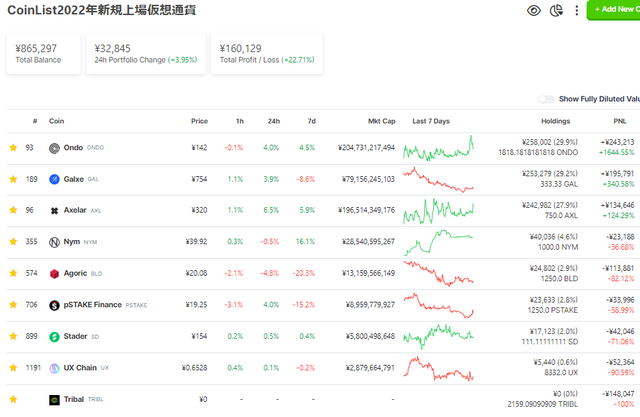Unfavorite Ondo with its star icon
Viewport: 640px width, 417px height.
tap(13, 147)
